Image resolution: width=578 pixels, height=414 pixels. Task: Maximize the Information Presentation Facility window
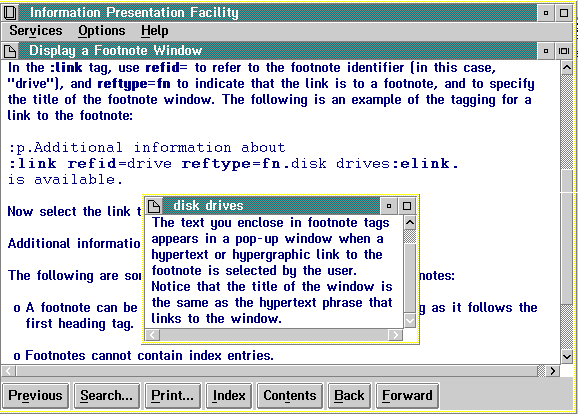pos(564,13)
